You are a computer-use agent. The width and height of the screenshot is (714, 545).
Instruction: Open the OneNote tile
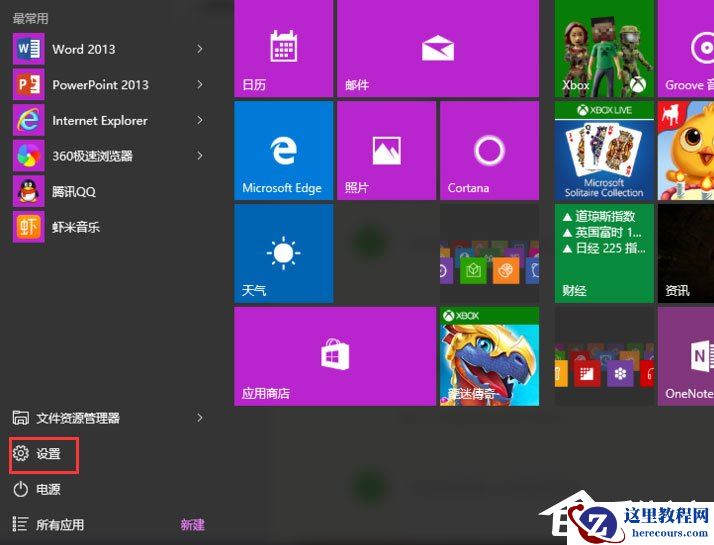click(686, 357)
